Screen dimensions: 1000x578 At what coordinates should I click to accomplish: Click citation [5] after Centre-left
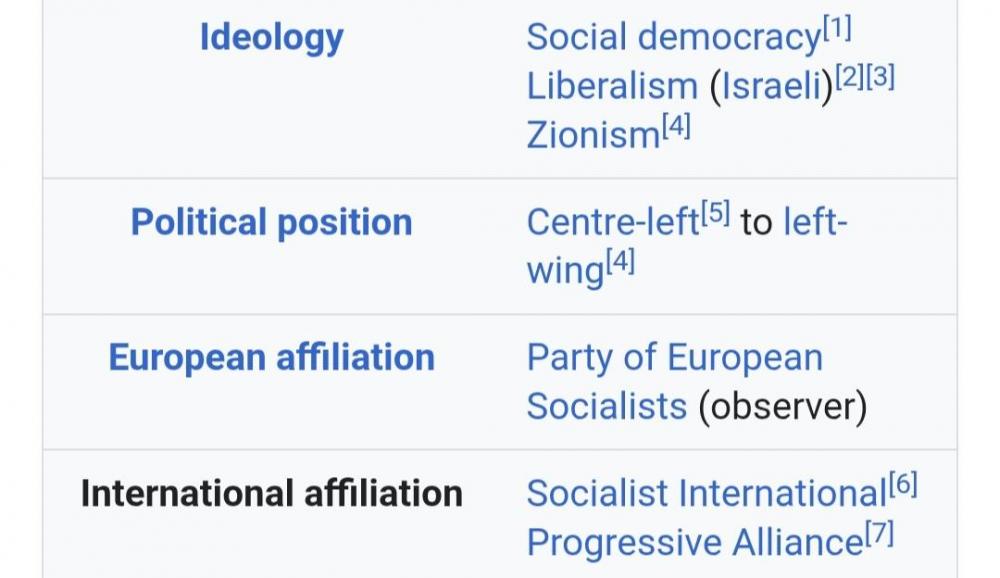pos(715,214)
